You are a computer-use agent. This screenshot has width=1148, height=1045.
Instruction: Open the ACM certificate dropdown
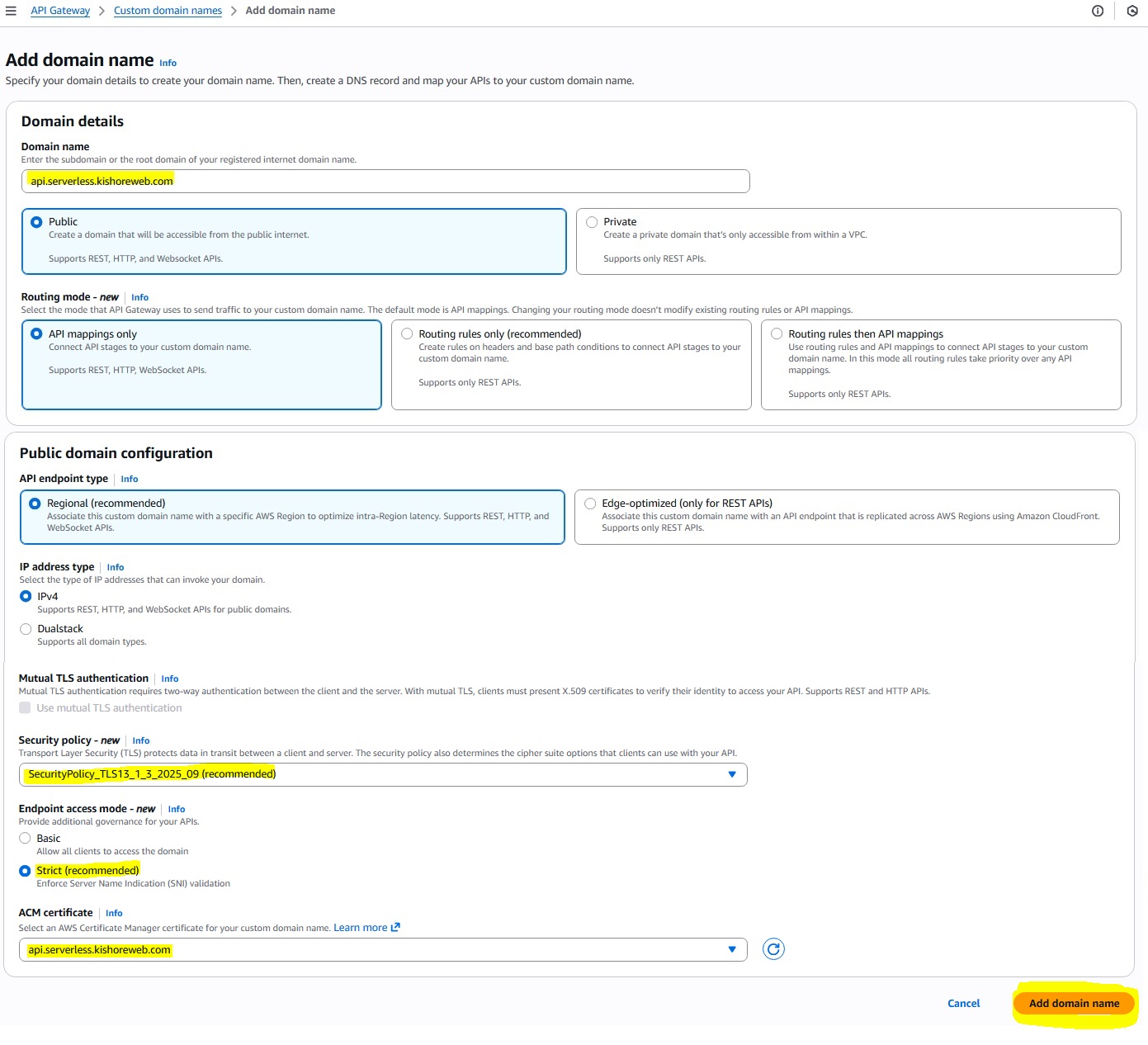[x=383, y=950]
